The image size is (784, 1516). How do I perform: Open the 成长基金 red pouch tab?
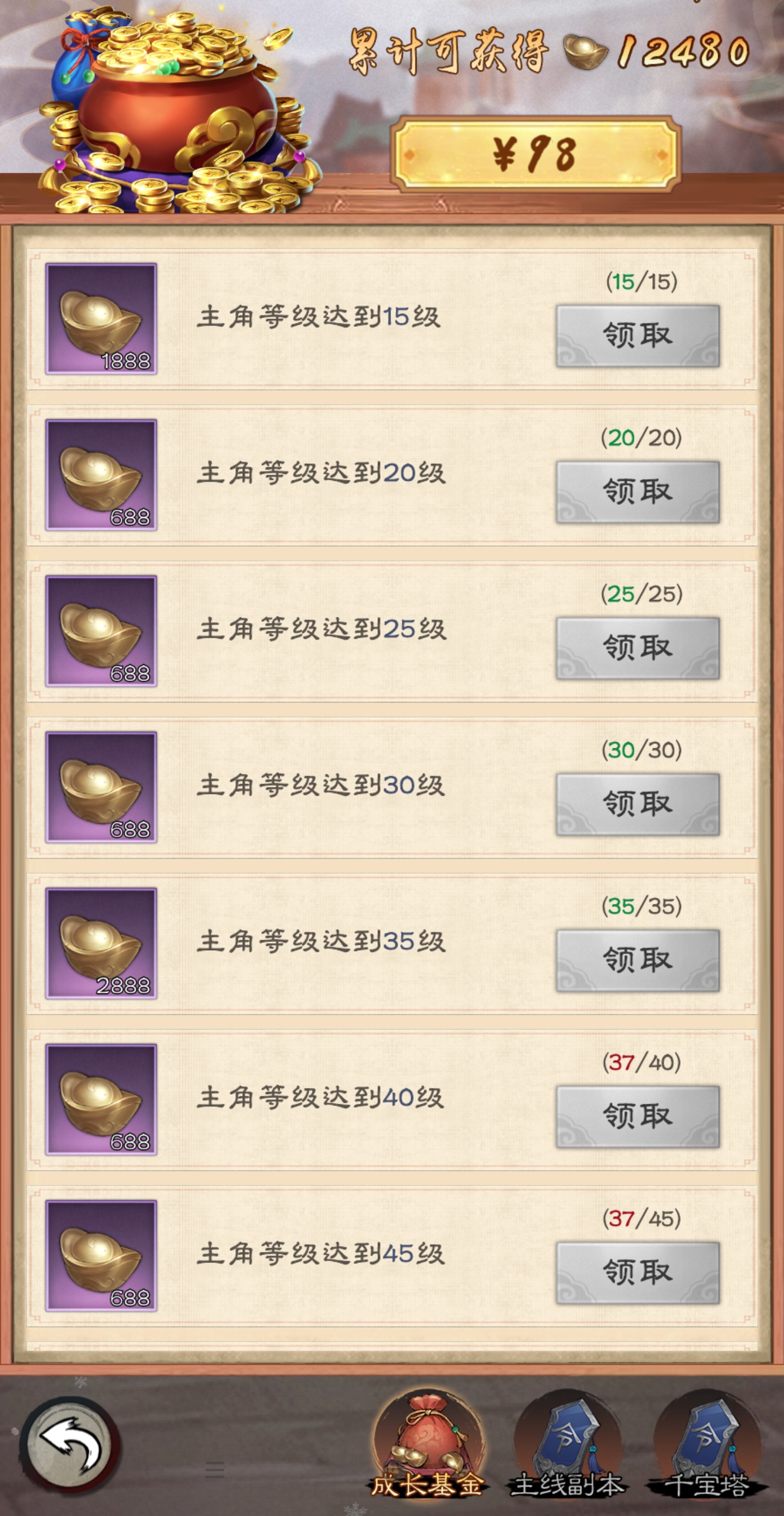pyautogui.click(x=428, y=1445)
